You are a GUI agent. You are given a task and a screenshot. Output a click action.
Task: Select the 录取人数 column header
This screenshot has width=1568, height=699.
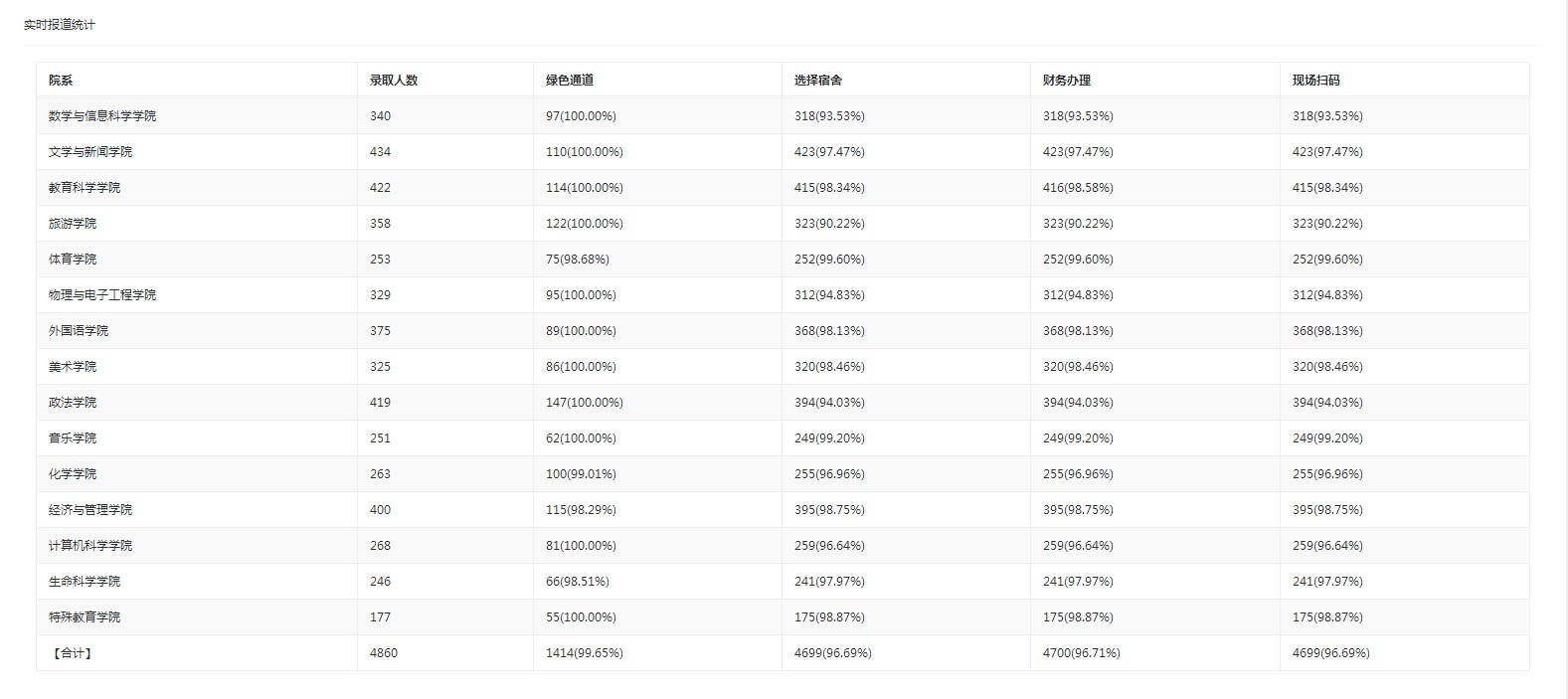click(394, 81)
